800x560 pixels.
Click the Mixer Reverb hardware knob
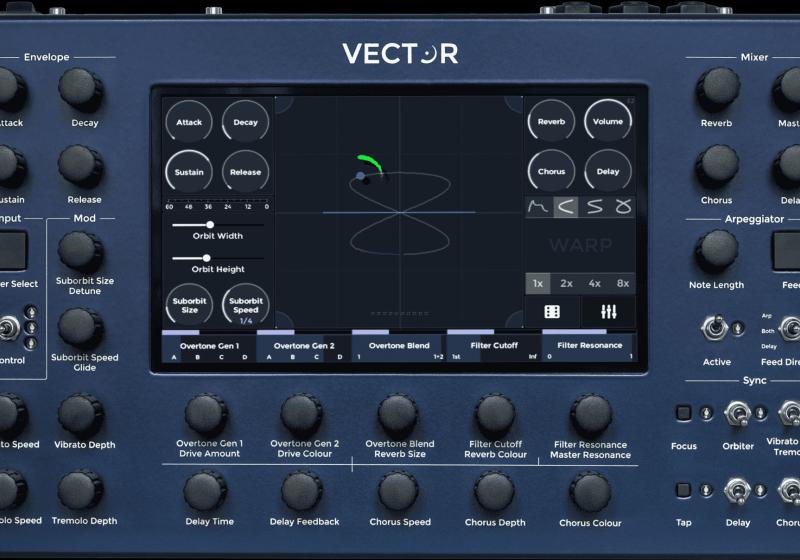[718, 90]
